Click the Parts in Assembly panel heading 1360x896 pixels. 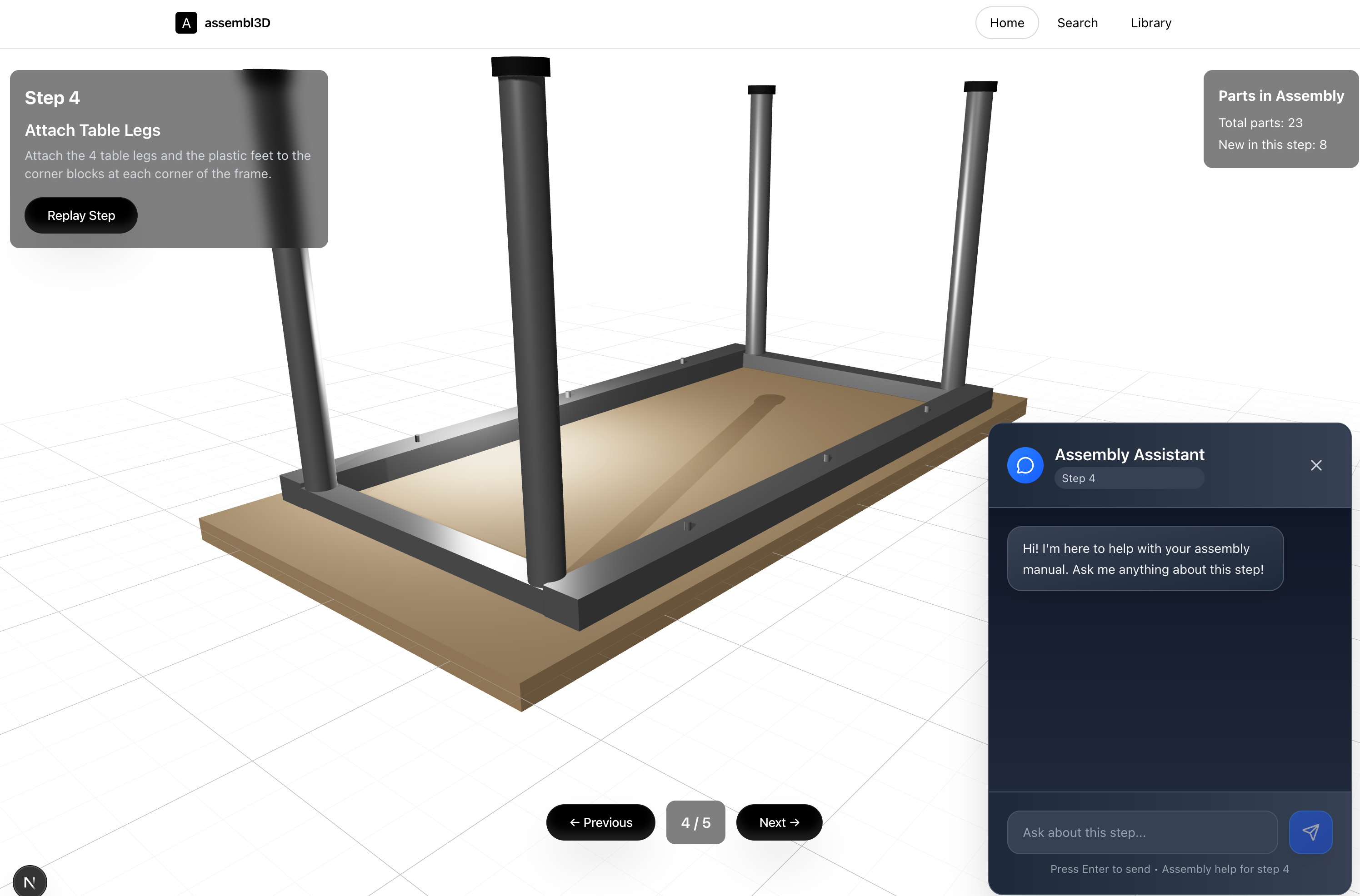coord(1280,95)
